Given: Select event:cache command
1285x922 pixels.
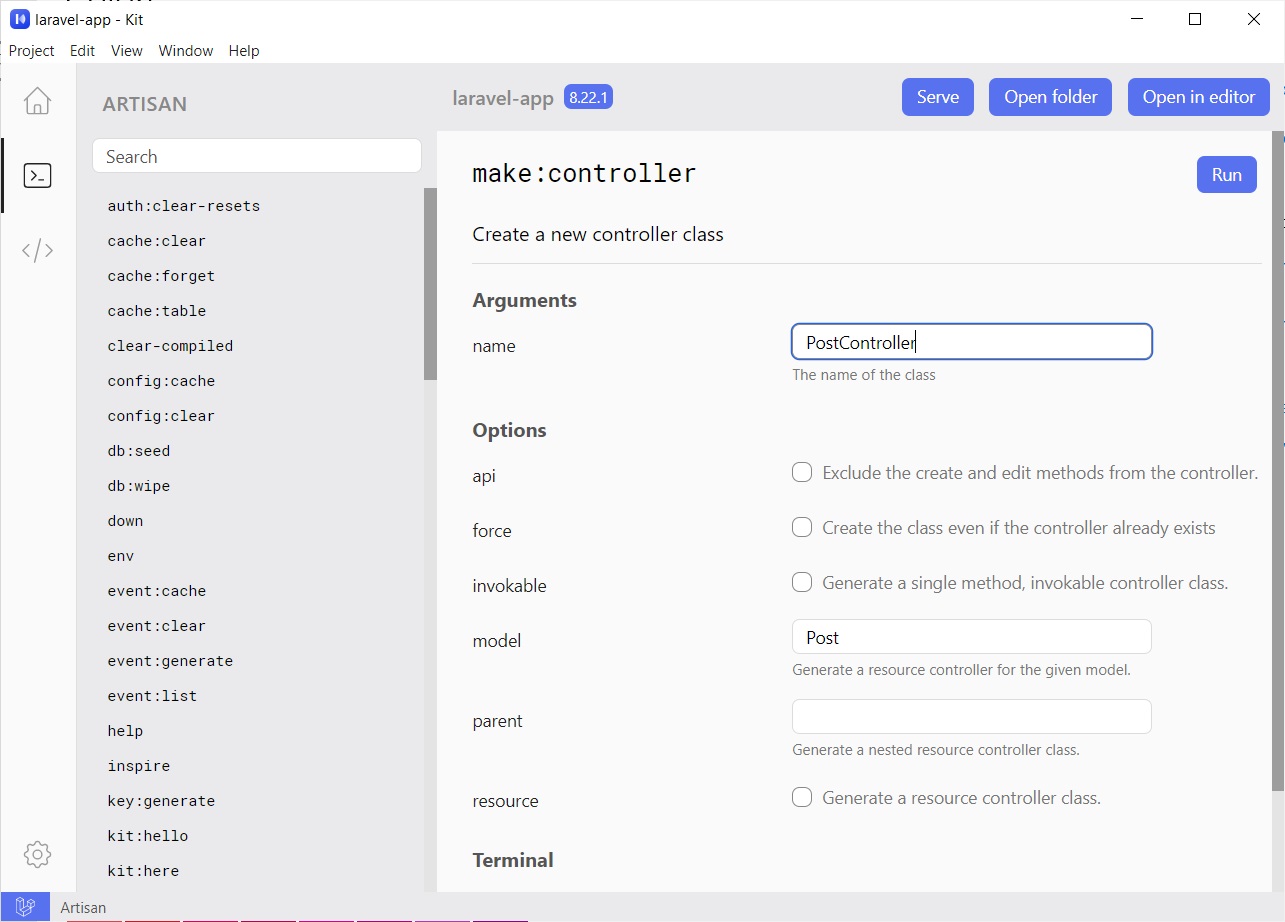Looking at the screenshot, I should click(x=157, y=591).
